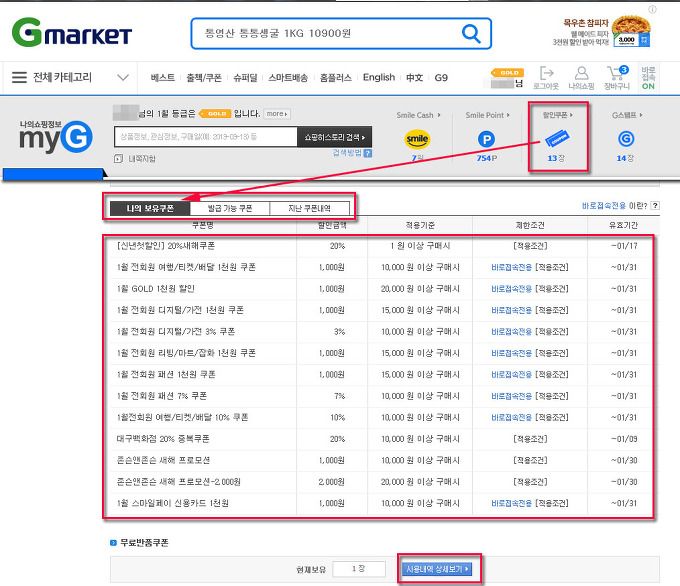Open the 베스트 menu
Image resolution: width=680 pixels, height=586 pixels.
tap(163, 78)
